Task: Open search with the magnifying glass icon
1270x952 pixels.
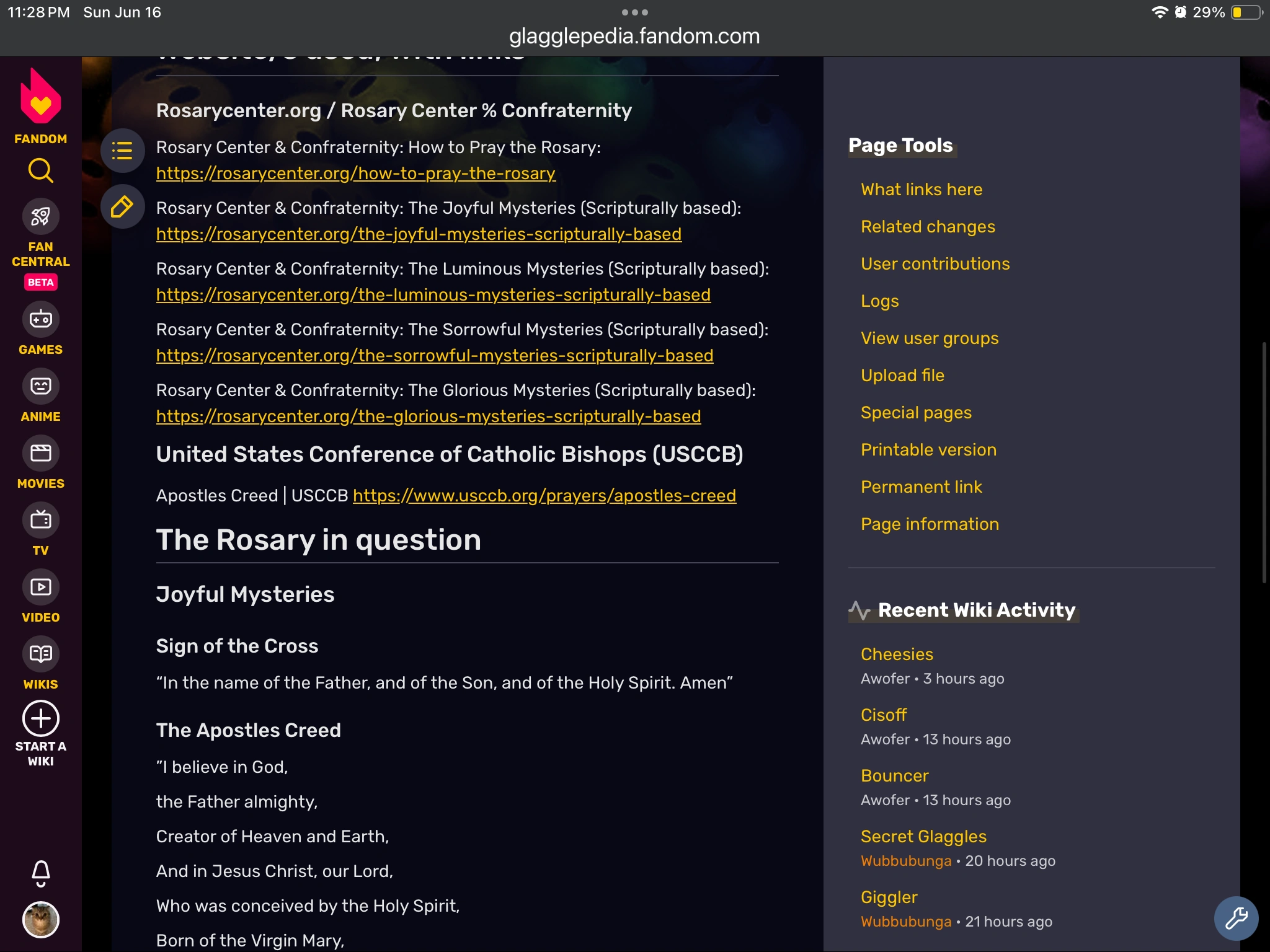Action: 41,170
